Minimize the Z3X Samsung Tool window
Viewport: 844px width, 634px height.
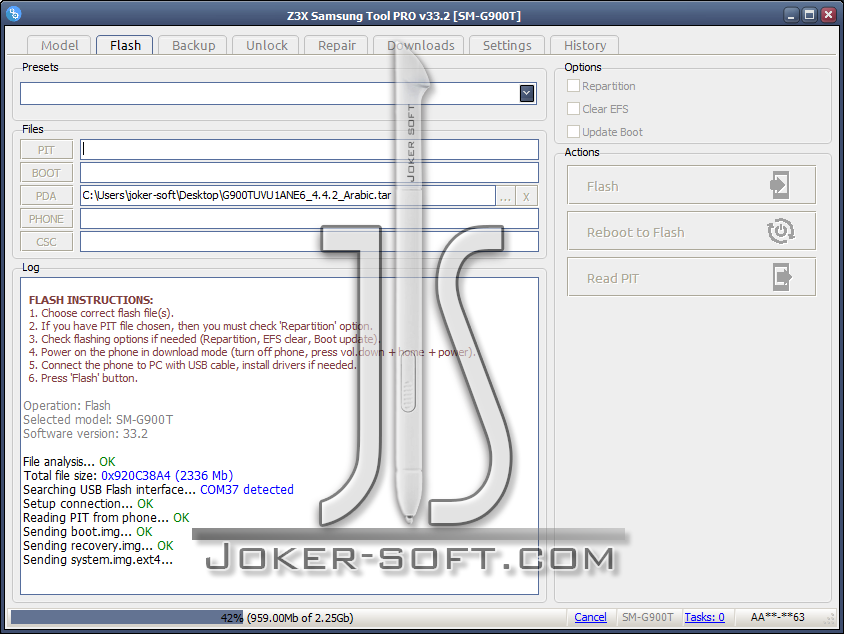click(x=790, y=15)
